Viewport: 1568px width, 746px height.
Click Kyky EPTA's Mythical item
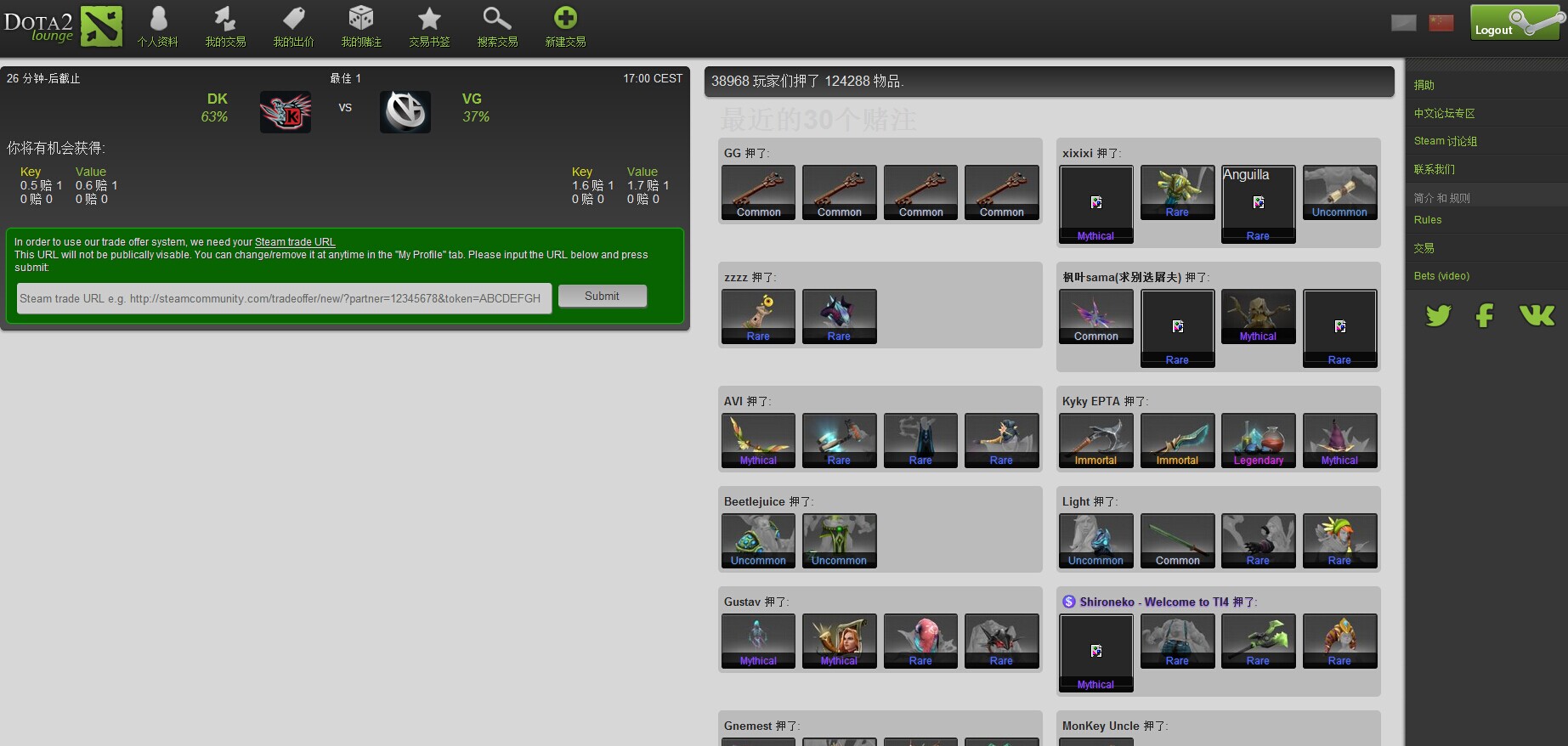click(x=1339, y=441)
